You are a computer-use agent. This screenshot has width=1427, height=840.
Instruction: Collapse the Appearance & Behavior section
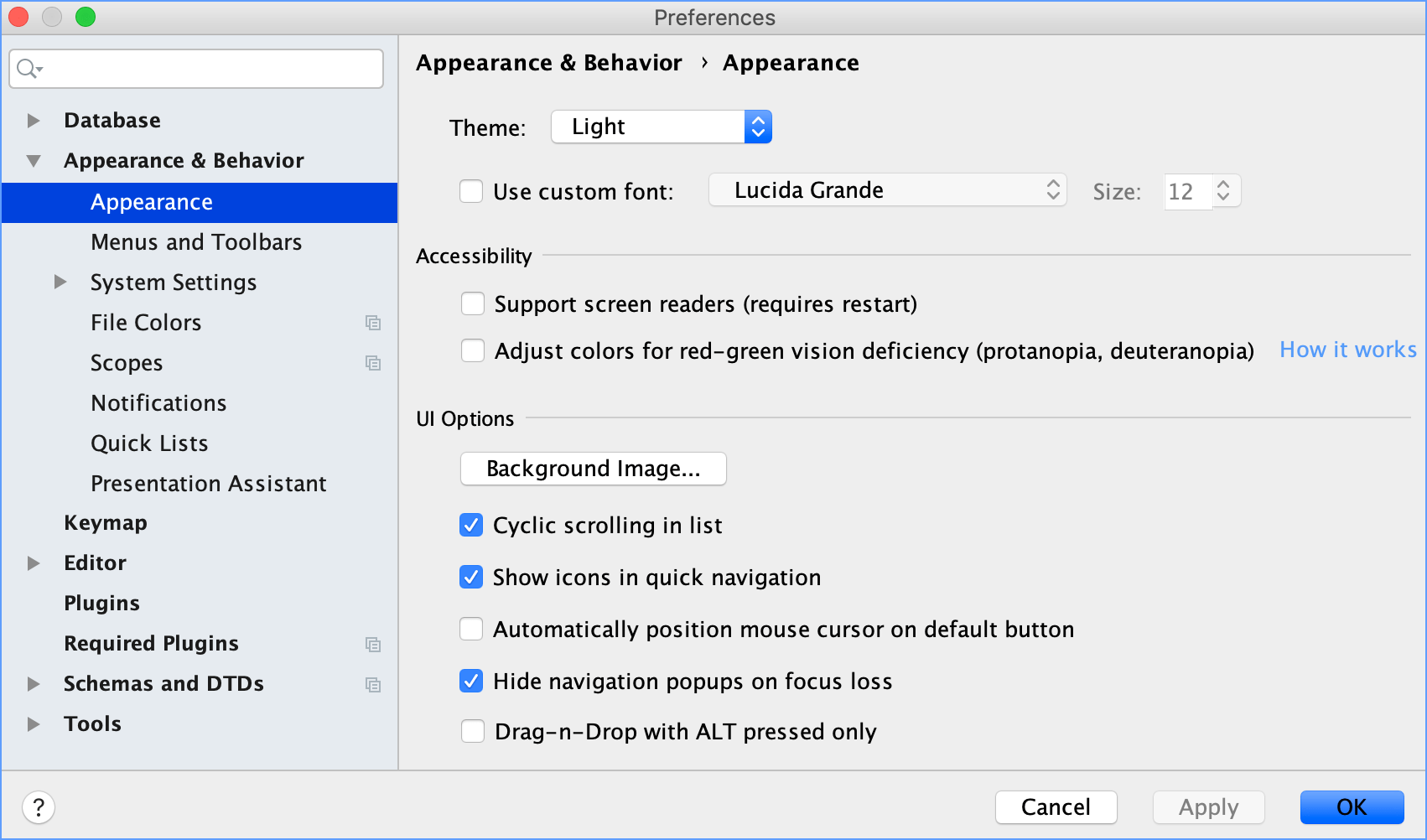[x=34, y=160]
